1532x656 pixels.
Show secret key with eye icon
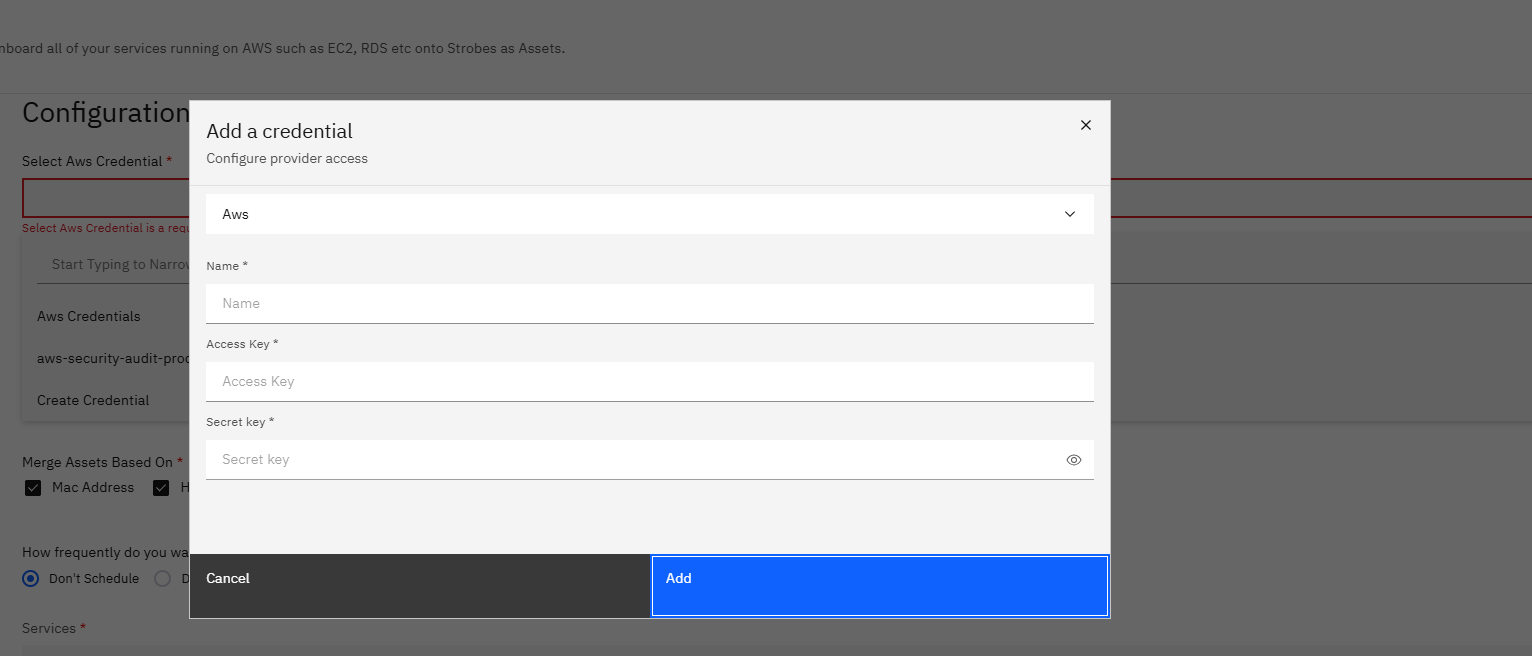click(1074, 460)
